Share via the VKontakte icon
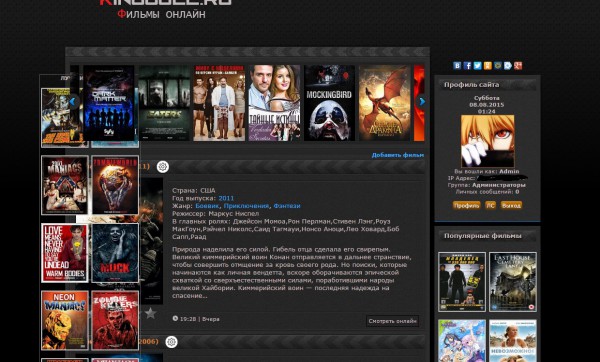This screenshot has width=600, height=362. pyautogui.click(x=457, y=65)
